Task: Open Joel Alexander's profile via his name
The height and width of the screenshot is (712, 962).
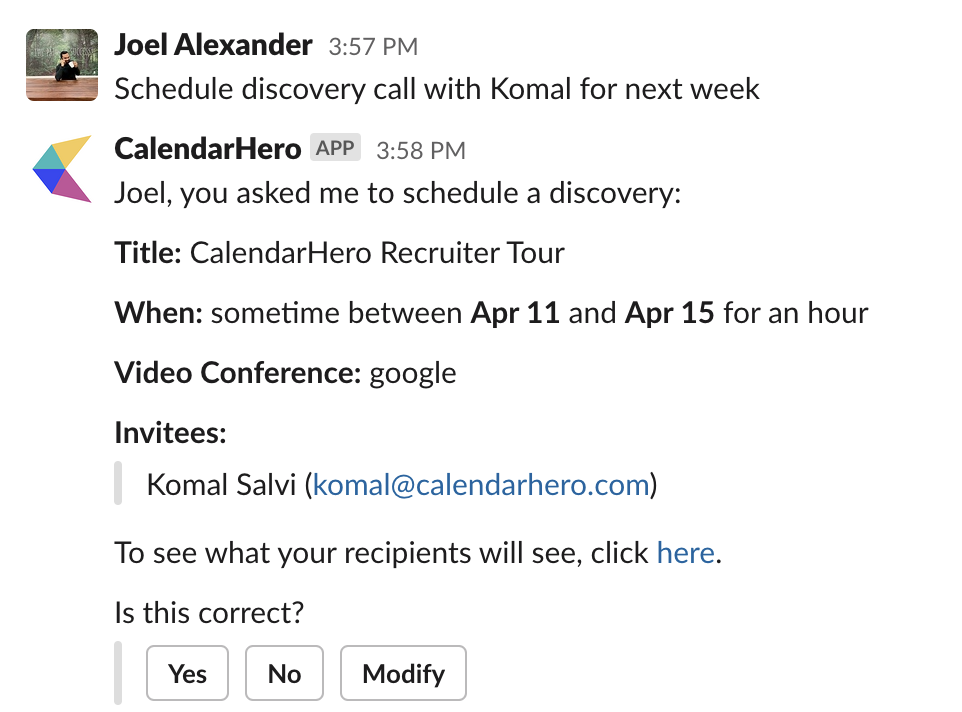Action: (214, 45)
